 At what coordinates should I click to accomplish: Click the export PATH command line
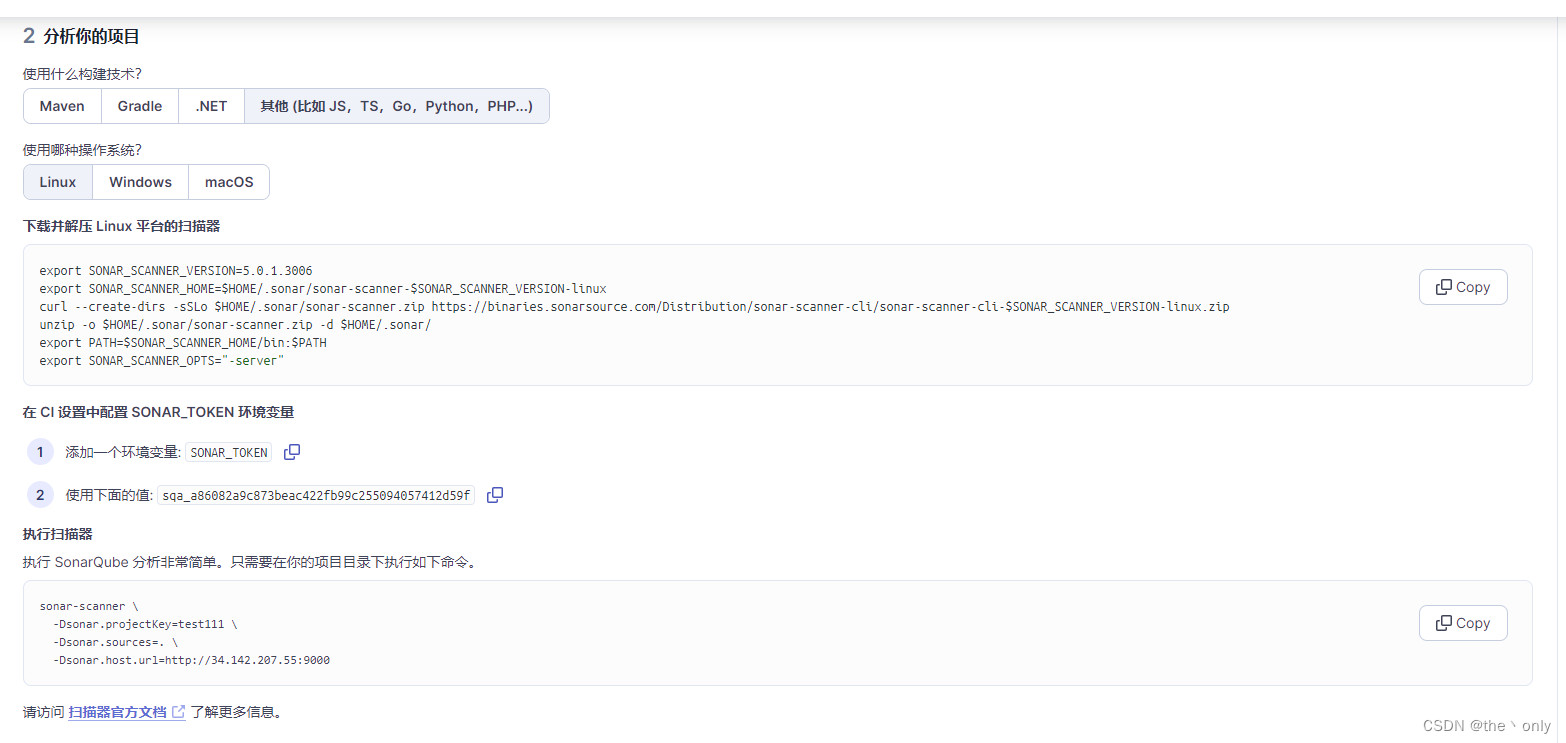point(183,343)
